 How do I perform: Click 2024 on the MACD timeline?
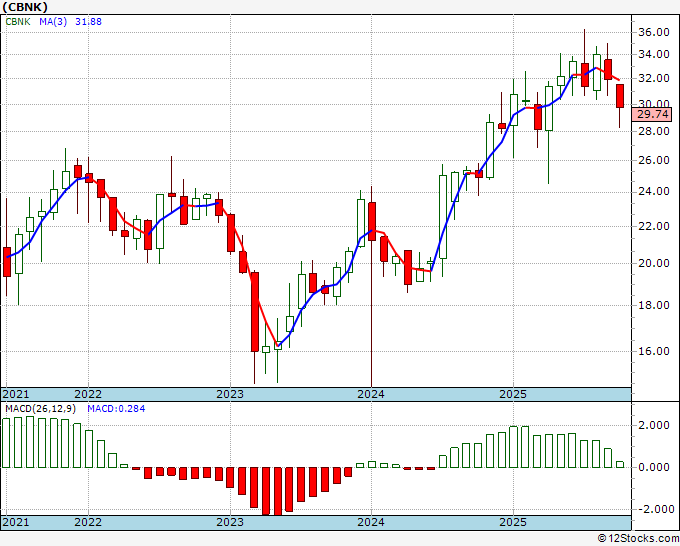click(x=371, y=522)
